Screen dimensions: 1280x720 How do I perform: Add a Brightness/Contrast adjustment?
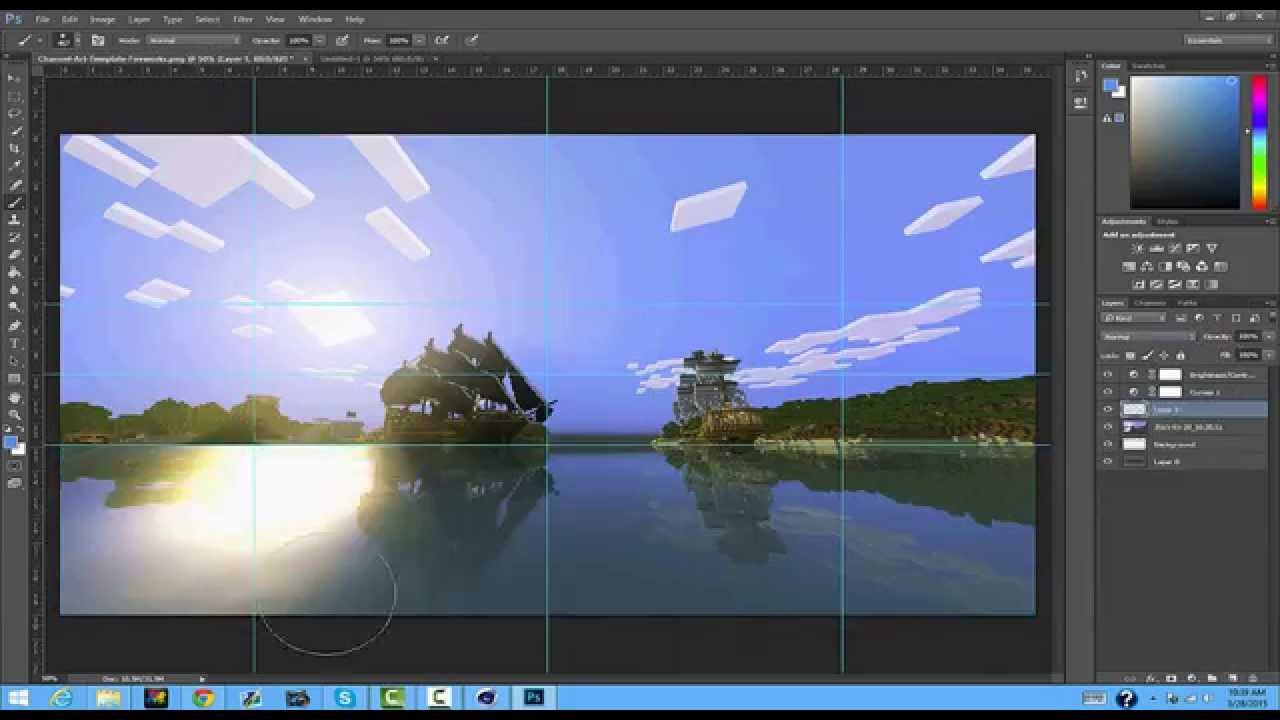tap(1138, 248)
